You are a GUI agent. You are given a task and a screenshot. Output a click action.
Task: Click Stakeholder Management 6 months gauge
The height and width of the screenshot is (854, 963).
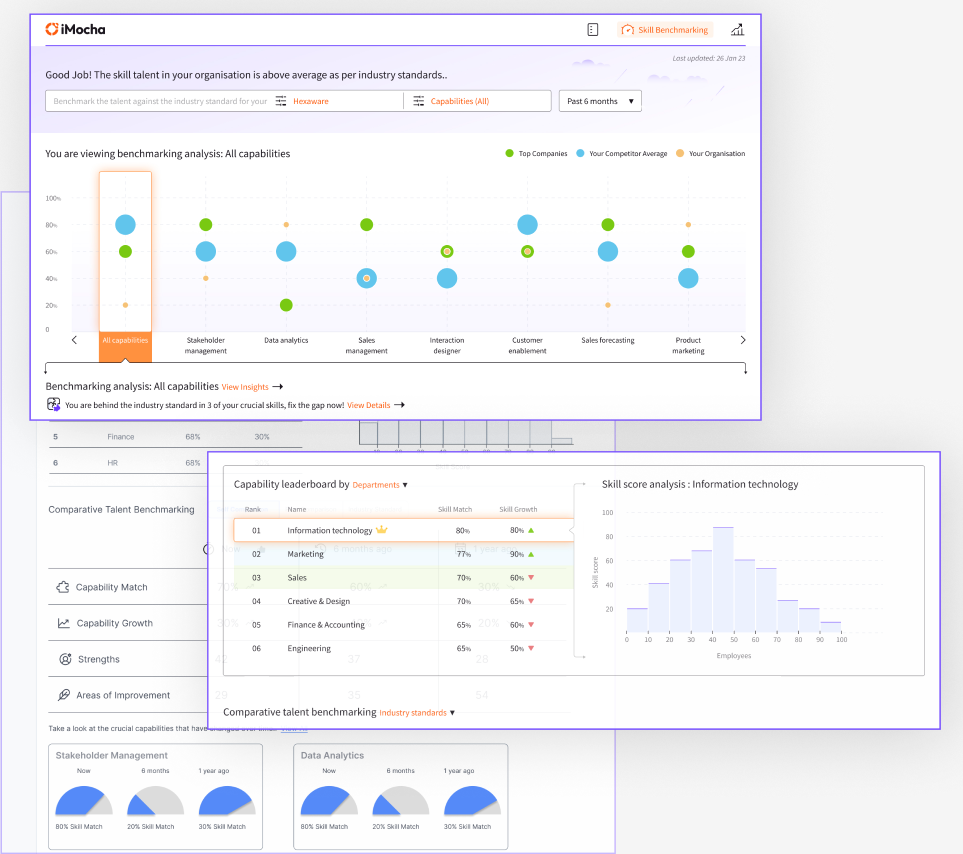coord(155,800)
